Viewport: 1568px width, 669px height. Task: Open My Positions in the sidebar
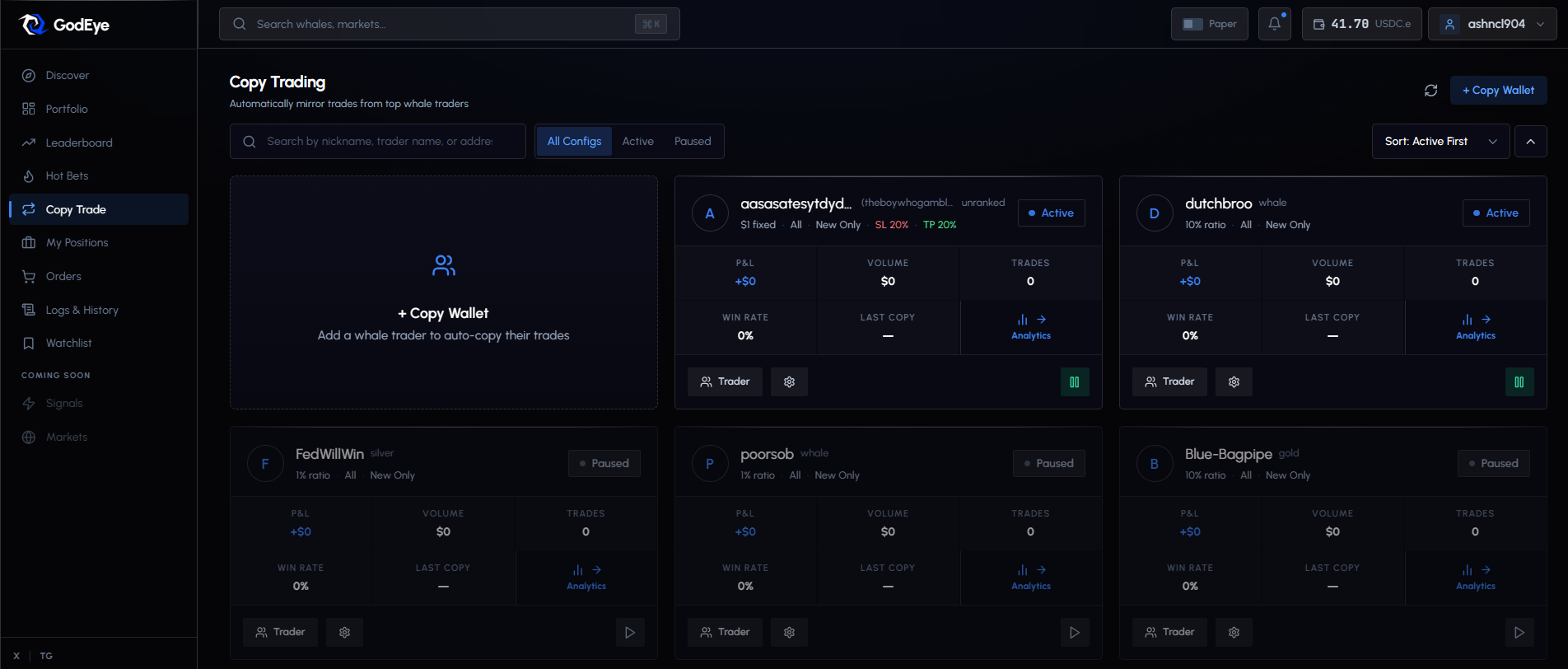[99, 242]
